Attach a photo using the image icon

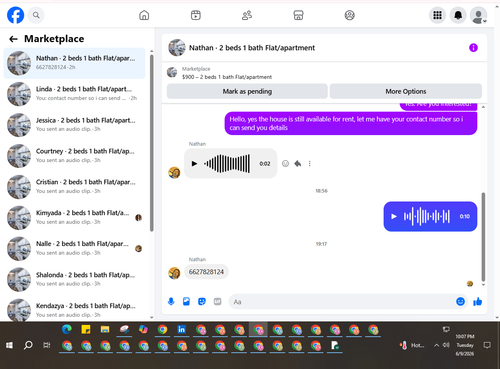click(x=186, y=302)
